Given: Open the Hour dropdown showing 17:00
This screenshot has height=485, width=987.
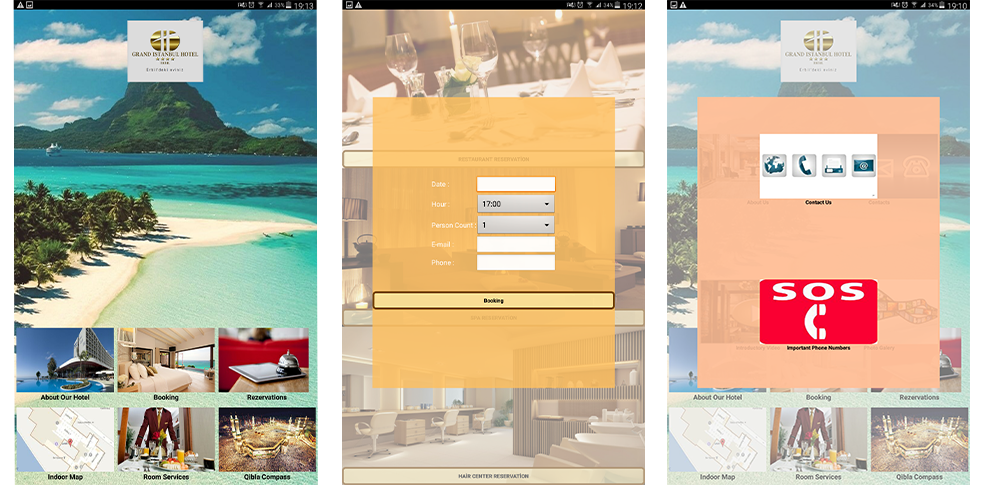Looking at the screenshot, I should [x=516, y=204].
